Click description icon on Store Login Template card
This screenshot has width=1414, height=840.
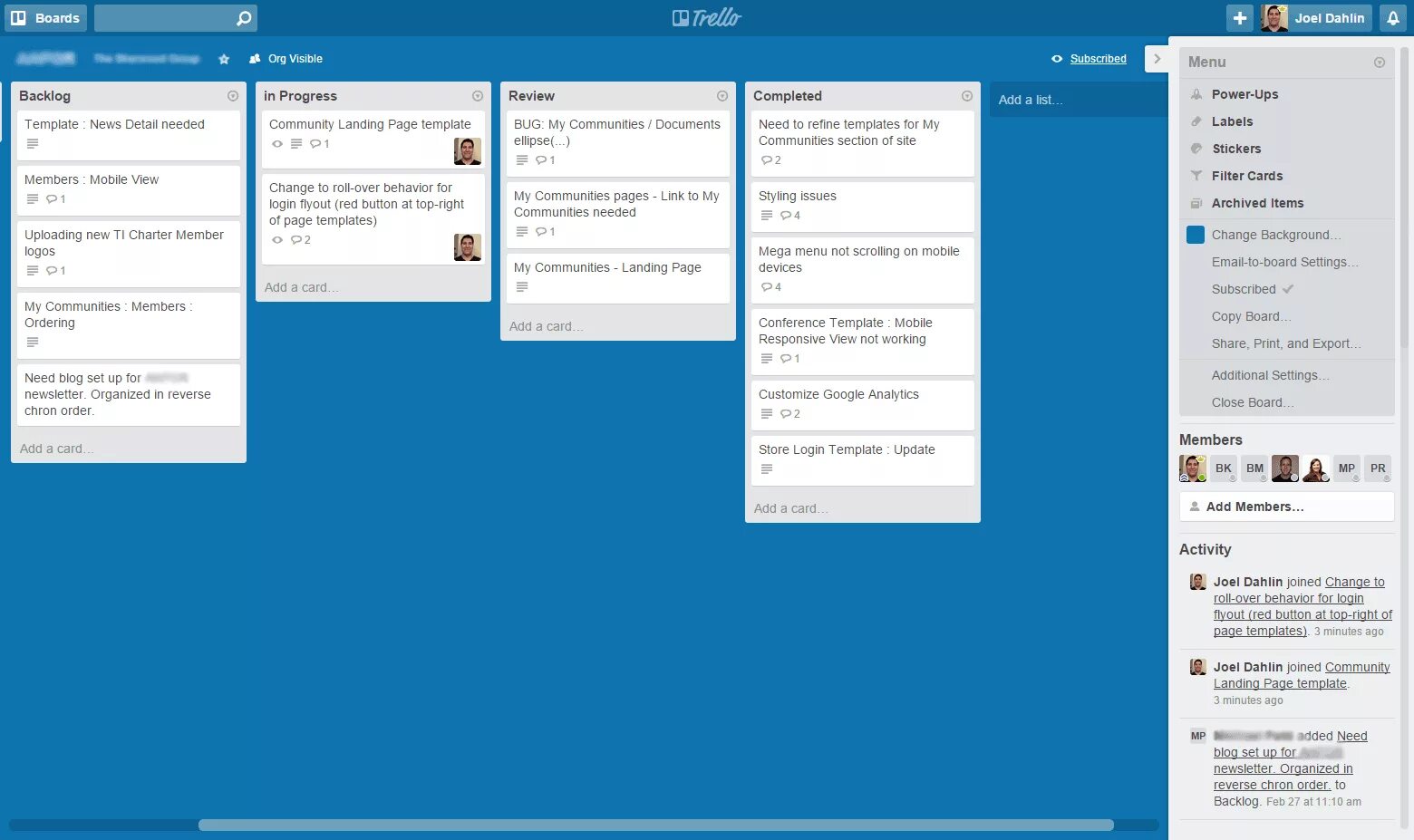[x=767, y=469]
